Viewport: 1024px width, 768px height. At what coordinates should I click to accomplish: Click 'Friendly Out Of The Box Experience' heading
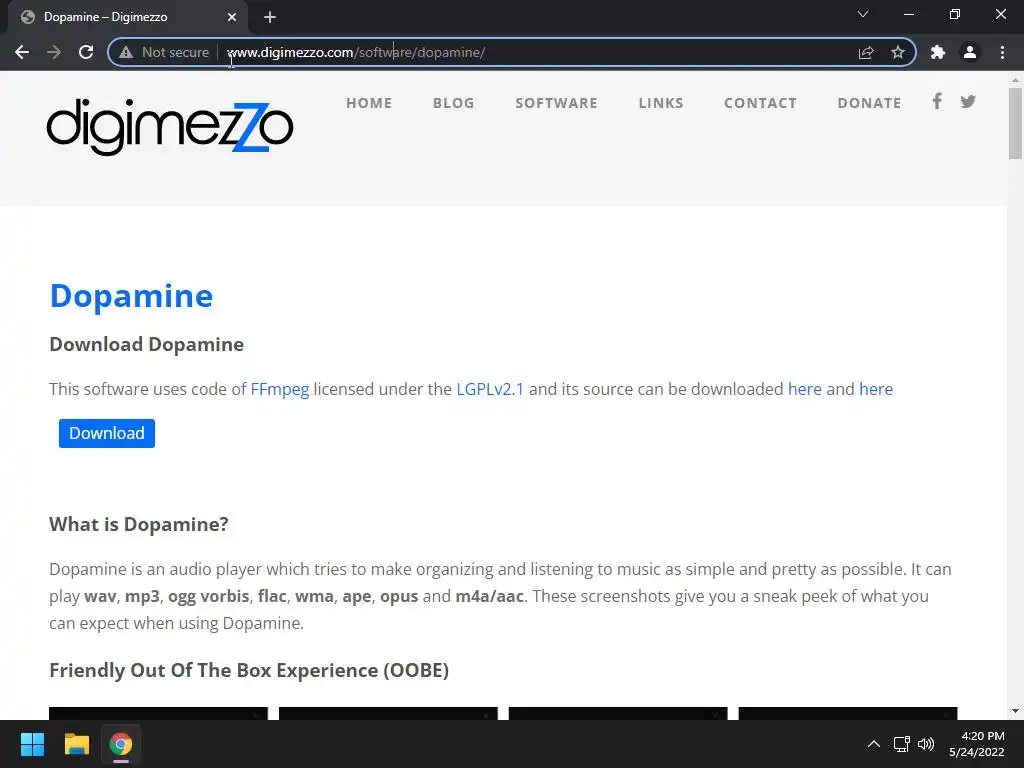(249, 670)
